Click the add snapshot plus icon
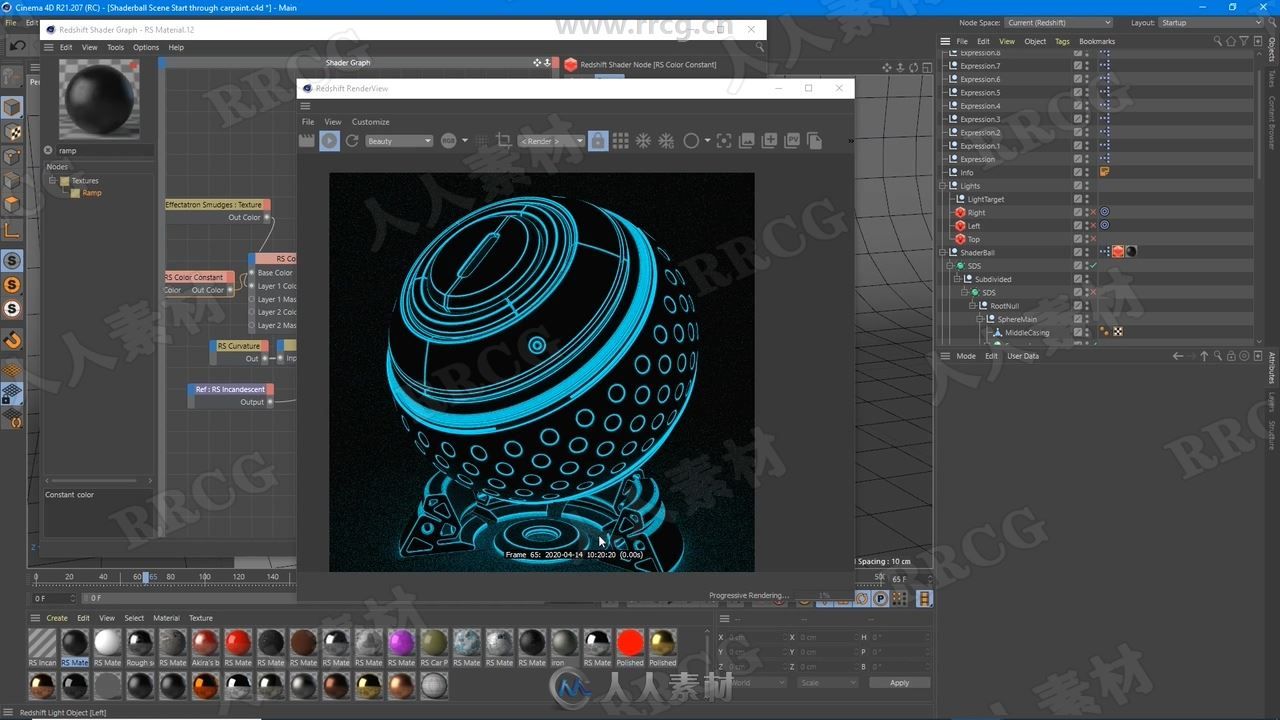Screen dimensions: 1280x720 [x=770, y=141]
